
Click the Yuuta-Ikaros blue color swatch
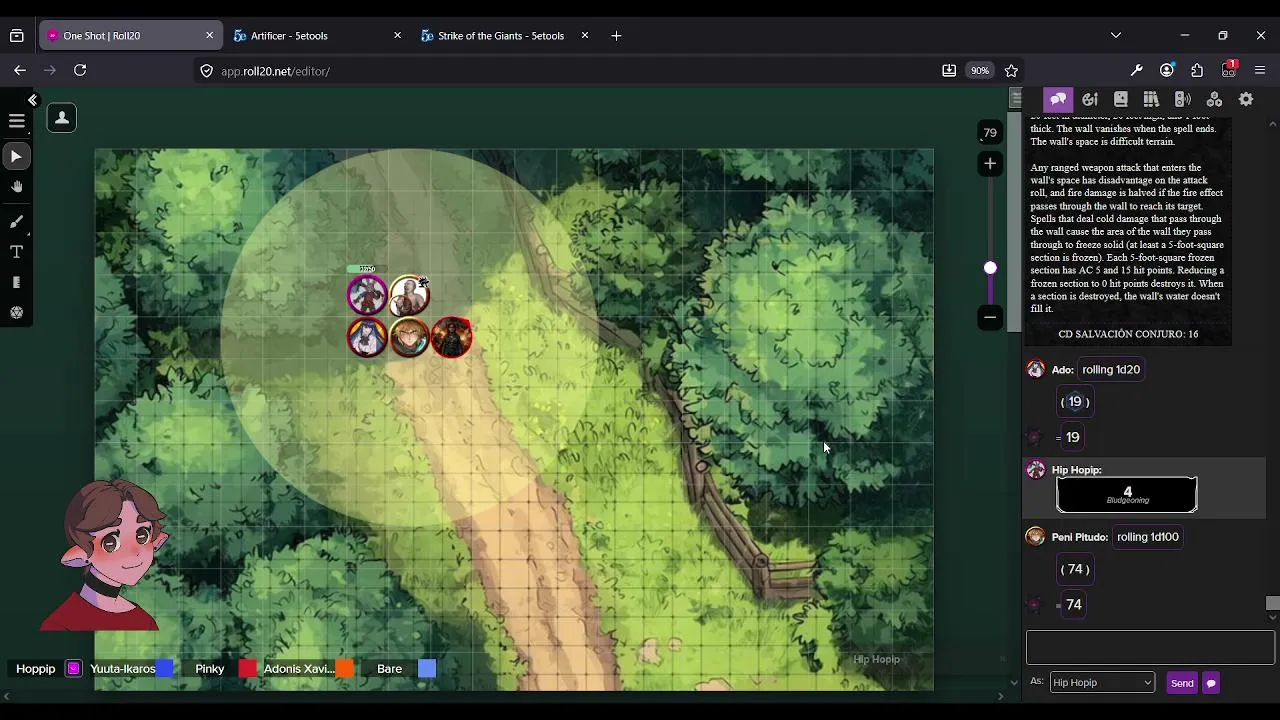(165, 669)
